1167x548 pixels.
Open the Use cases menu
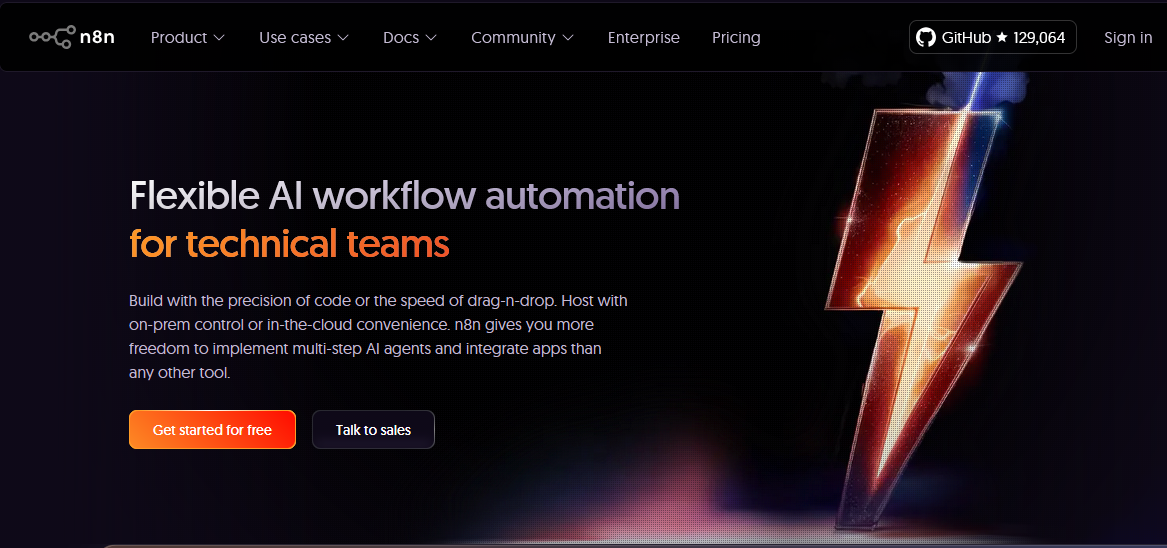[x=304, y=37]
